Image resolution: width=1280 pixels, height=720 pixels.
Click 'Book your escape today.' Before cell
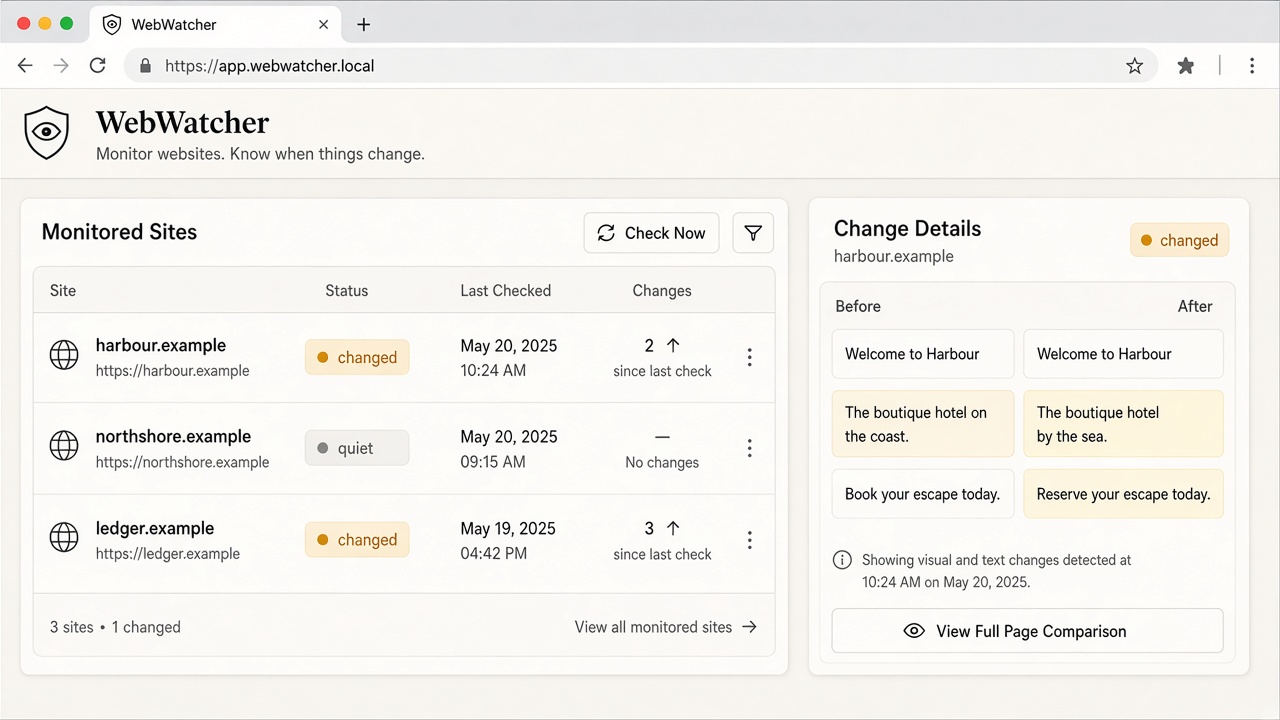coord(923,494)
